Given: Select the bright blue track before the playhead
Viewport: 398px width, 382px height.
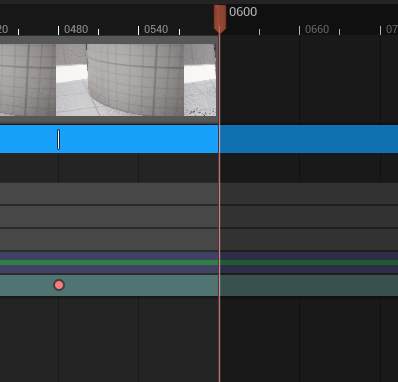Looking at the screenshot, I should click(x=109, y=139).
